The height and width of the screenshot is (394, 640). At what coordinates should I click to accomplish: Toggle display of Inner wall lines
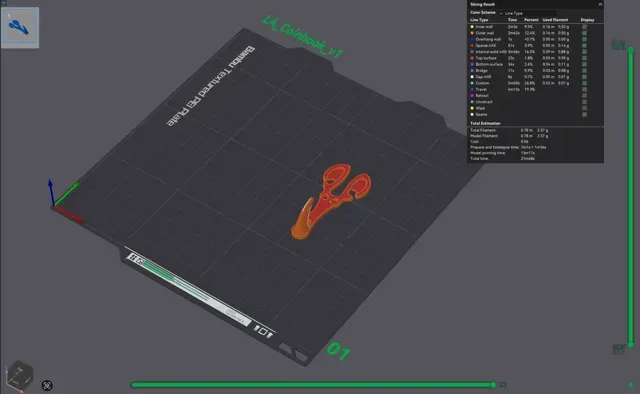click(x=584, y=27)
